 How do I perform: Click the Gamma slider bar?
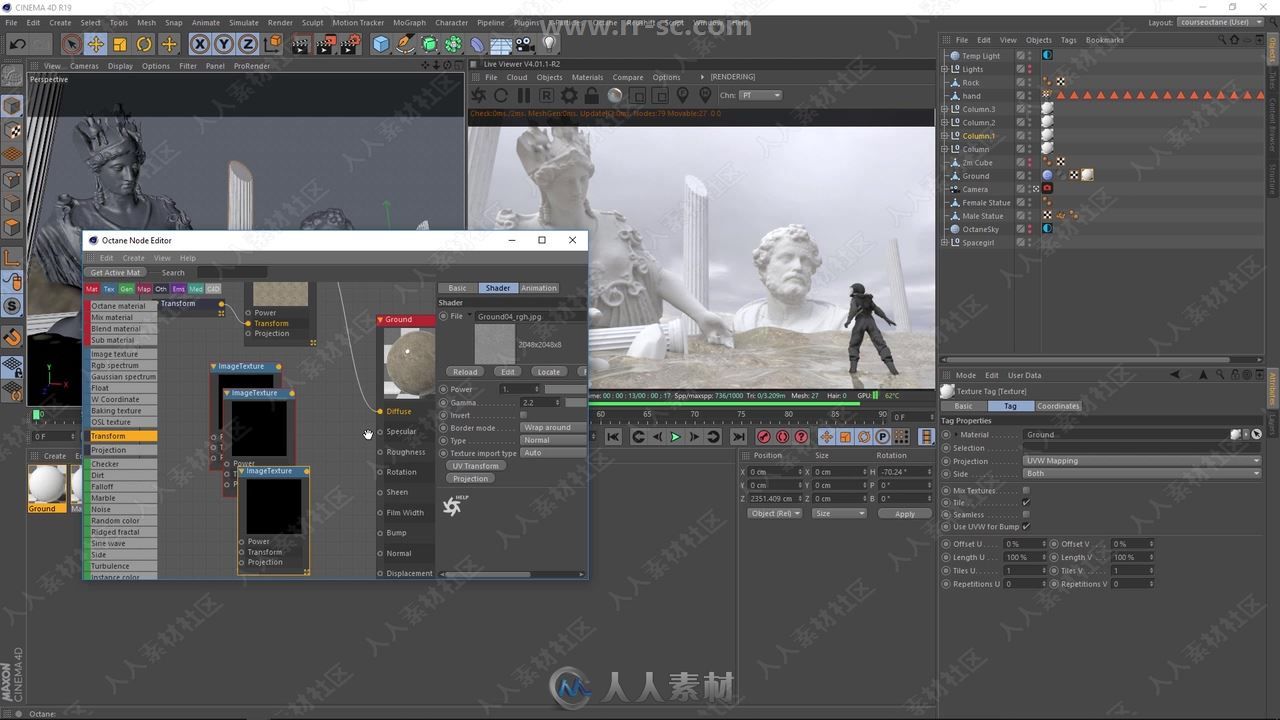(x=575, y=402)
